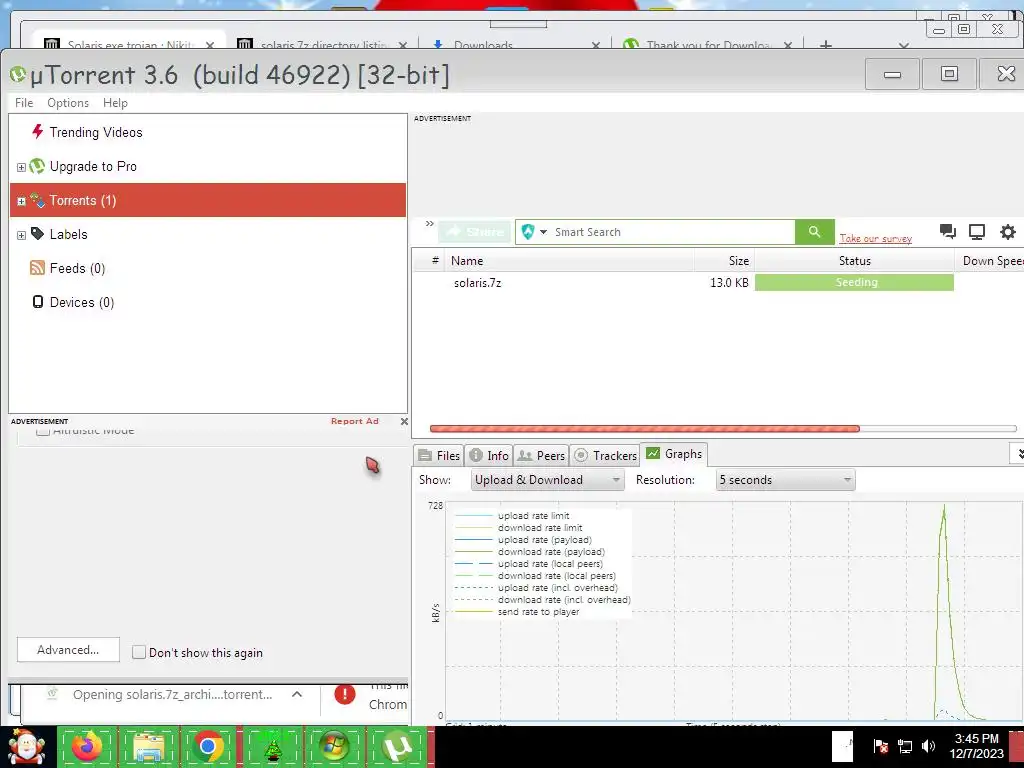The width and height of the screenshot is (1024, 768).
Task: Open the 5 seconds resolution dropdown
Action: (x=785, y=480)
